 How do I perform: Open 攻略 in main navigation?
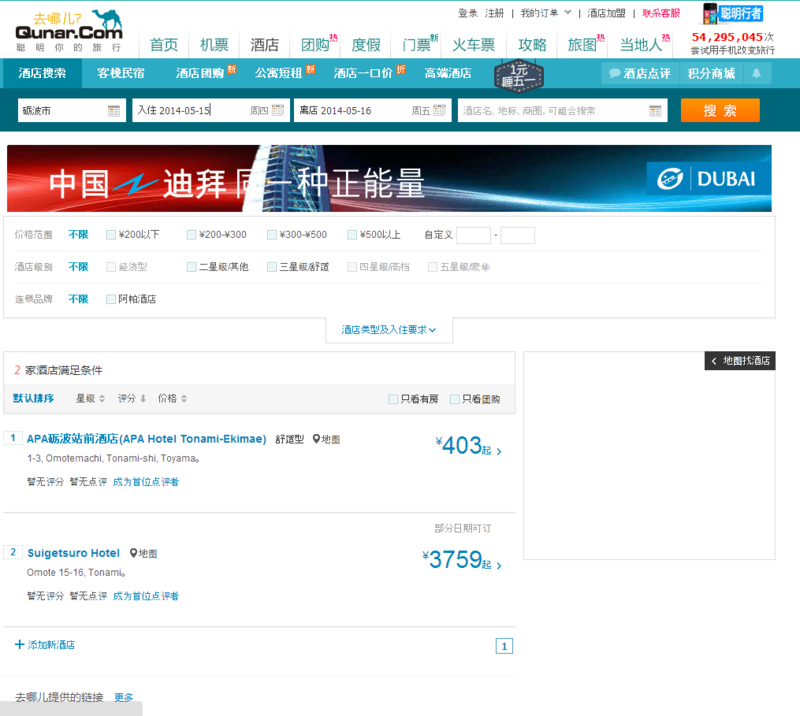[532, 45]
